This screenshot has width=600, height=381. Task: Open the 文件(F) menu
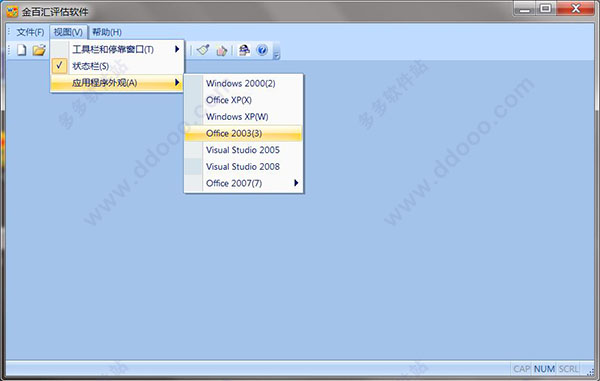(x=30, y=32)
